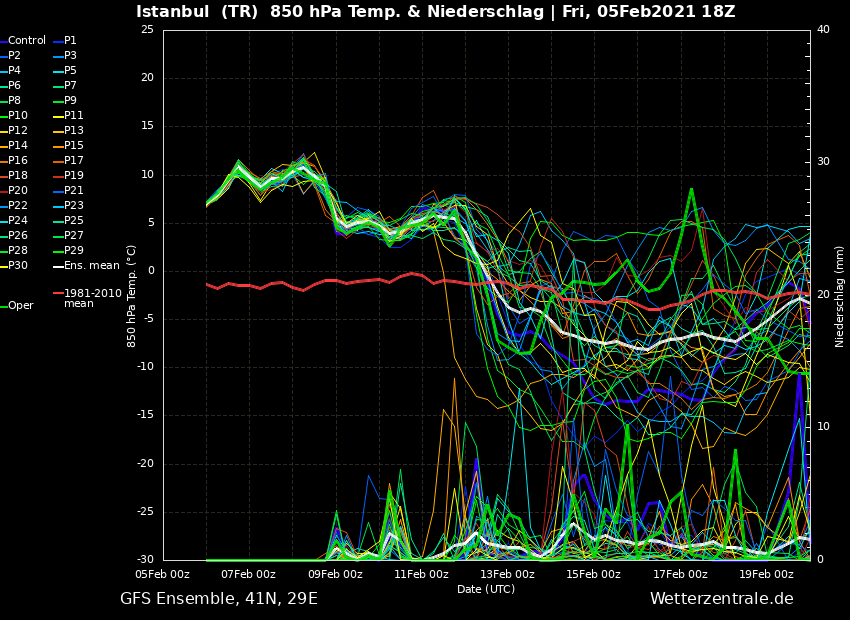Click the '-25' temperature axis tick label
The image size is (850, 620).
145,512
